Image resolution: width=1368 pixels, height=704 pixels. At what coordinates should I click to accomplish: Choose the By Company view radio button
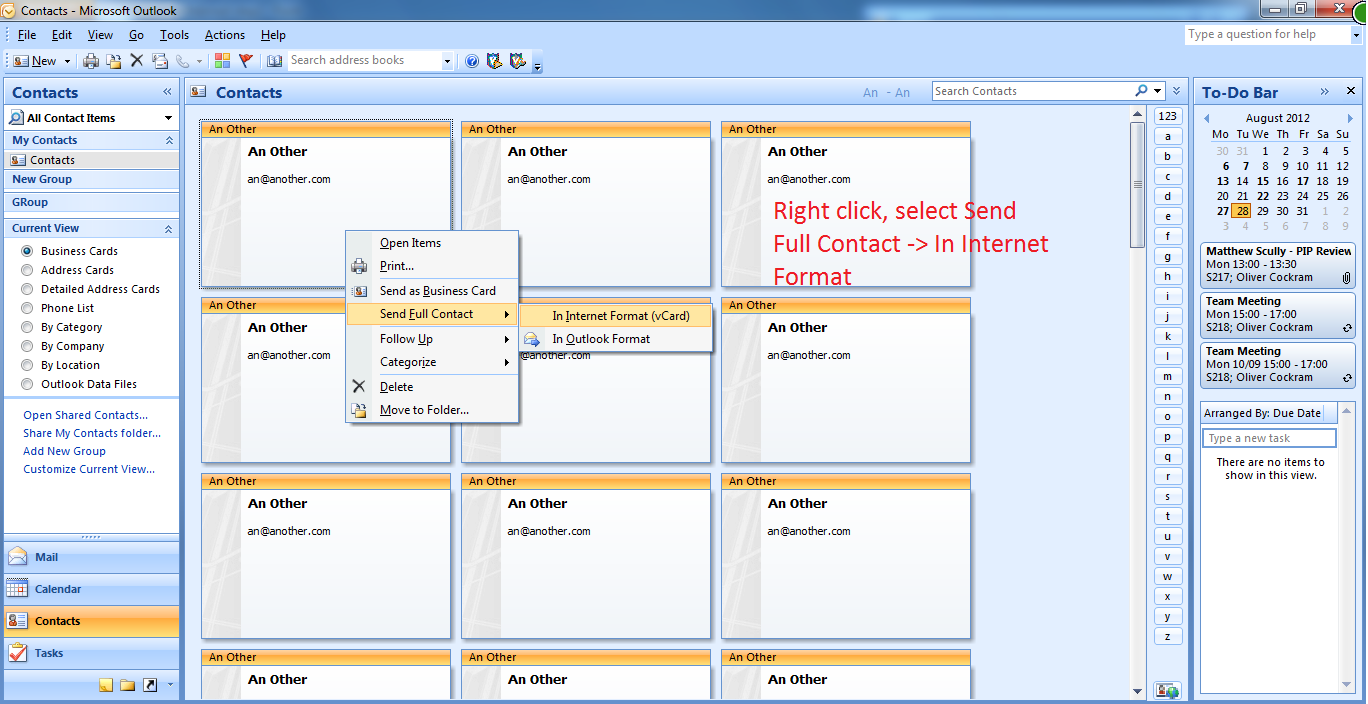point(27,346)
